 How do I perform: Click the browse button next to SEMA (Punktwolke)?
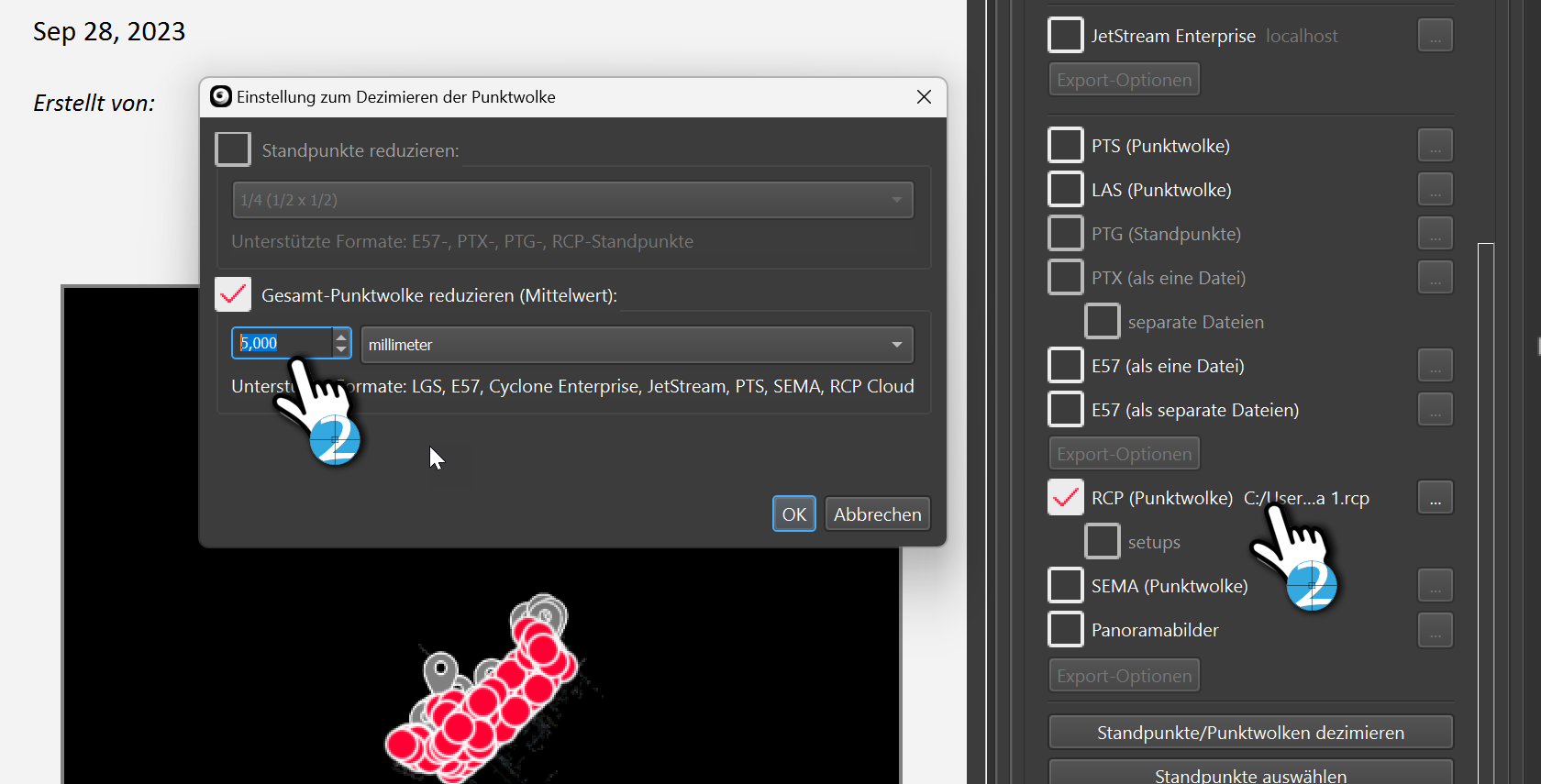pyautogui.click(x=1435, y=586)
